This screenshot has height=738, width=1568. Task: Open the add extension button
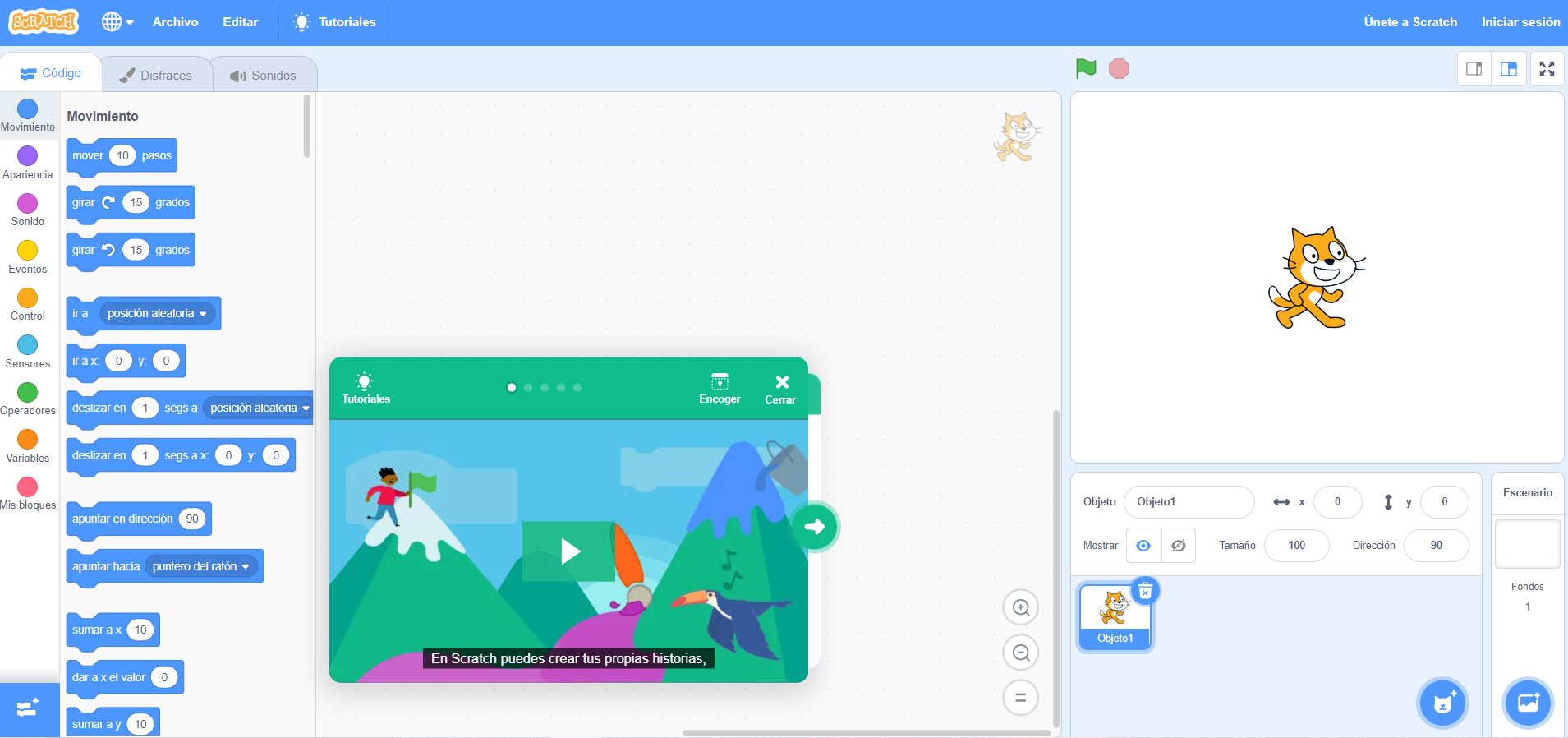coord(28,708)
